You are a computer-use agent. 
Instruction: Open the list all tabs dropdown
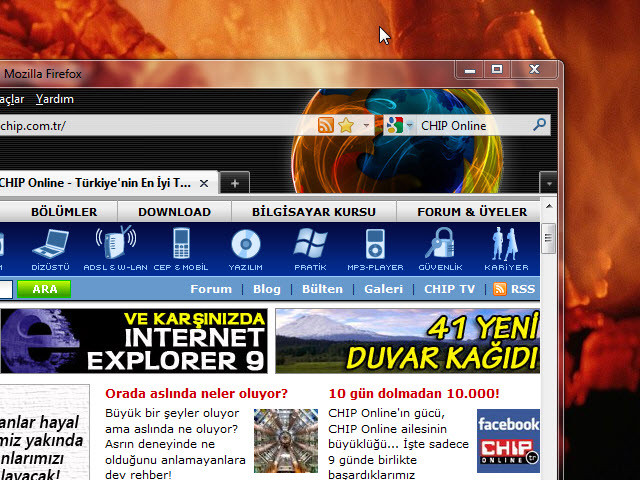(549, 184)
